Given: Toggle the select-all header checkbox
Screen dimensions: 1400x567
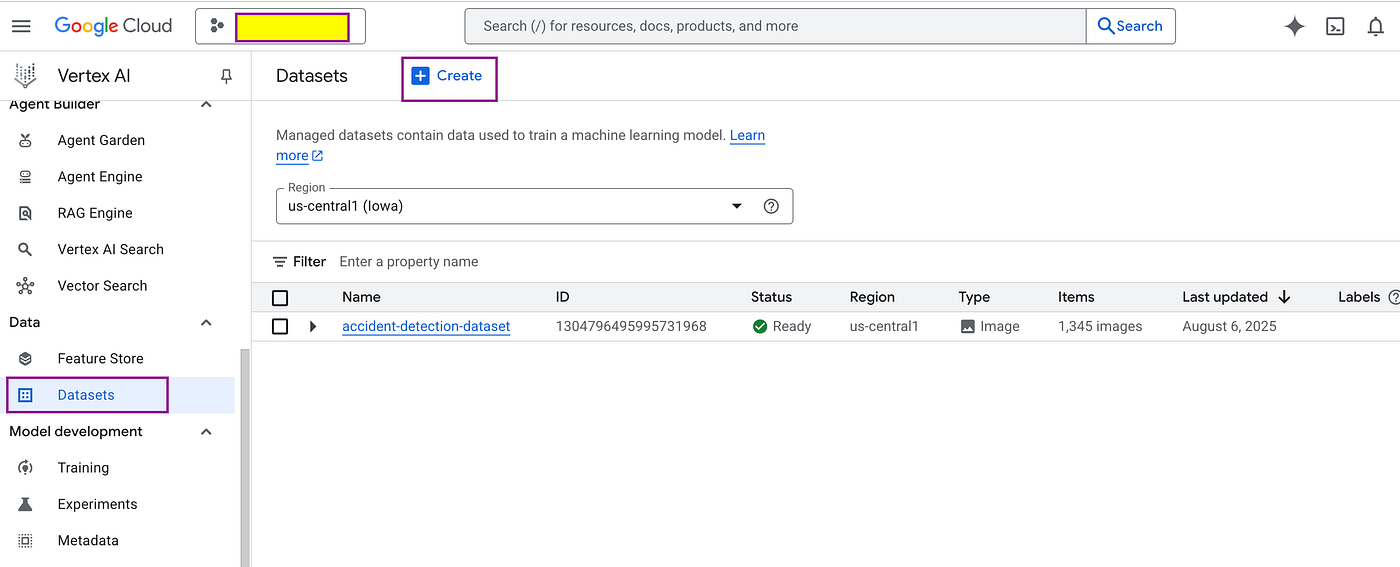Looking at the screenshot, I should point(280,298).
